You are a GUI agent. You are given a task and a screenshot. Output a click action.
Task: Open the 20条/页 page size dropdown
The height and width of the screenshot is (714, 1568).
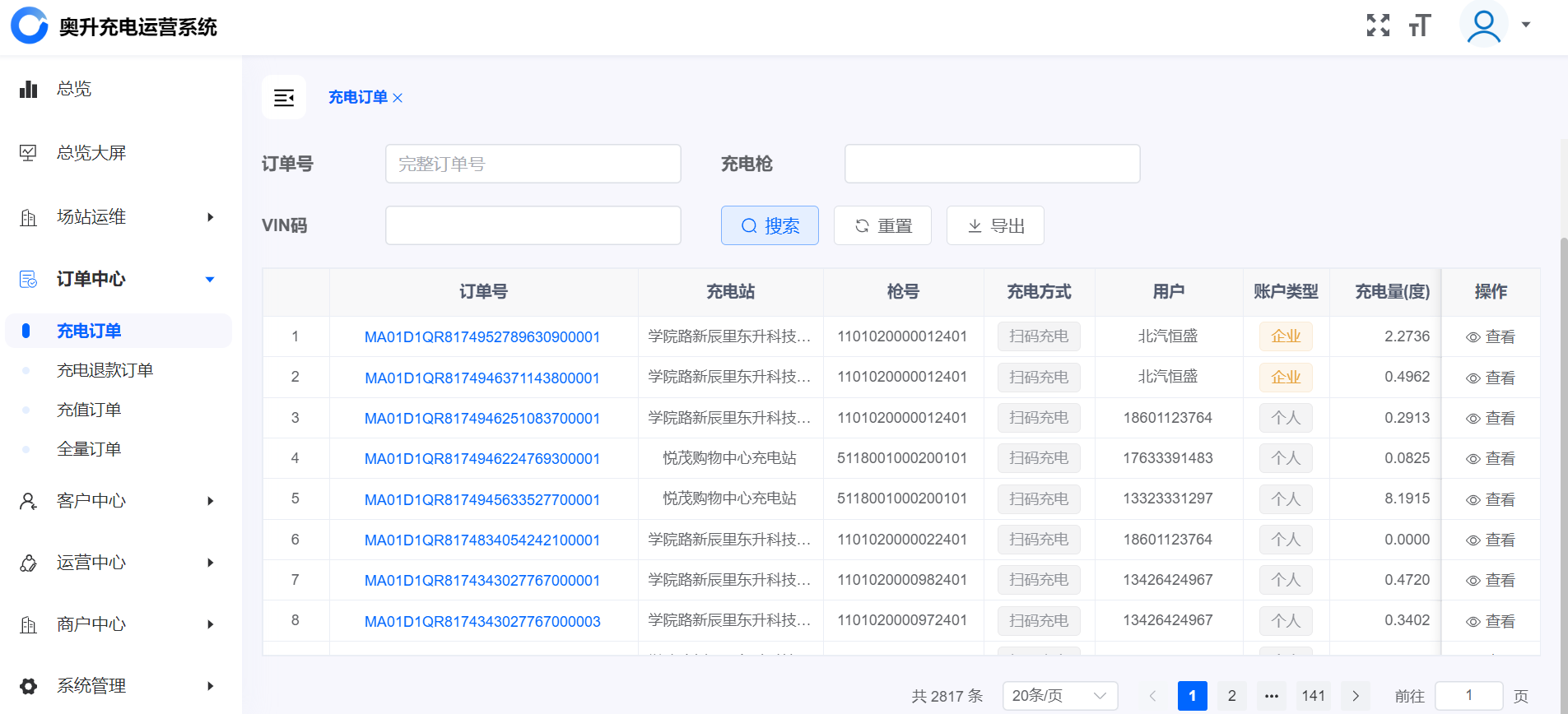click(1059, 696)
